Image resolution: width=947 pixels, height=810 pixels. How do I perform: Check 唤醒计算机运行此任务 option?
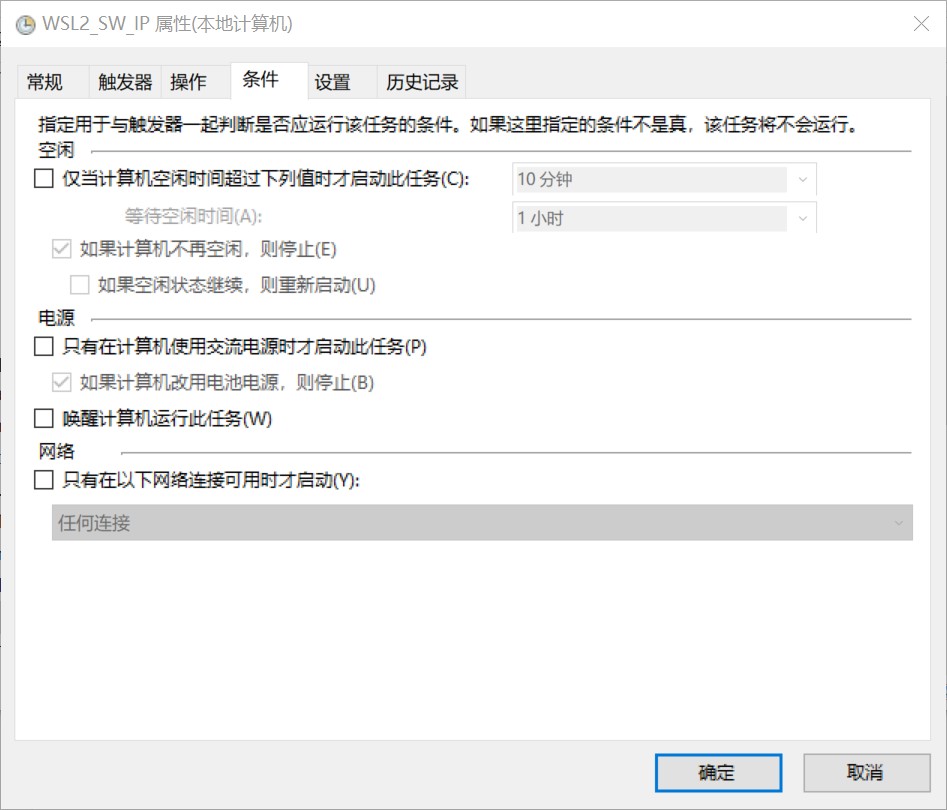[x=43, y=418]
